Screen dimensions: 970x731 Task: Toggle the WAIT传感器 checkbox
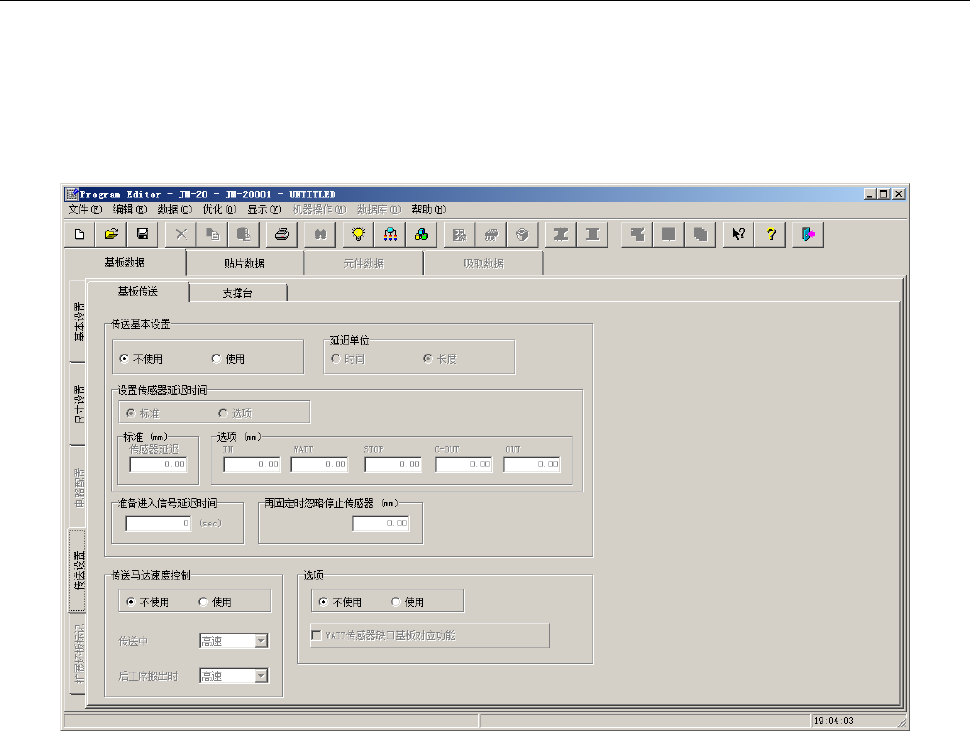pos(317,635)
